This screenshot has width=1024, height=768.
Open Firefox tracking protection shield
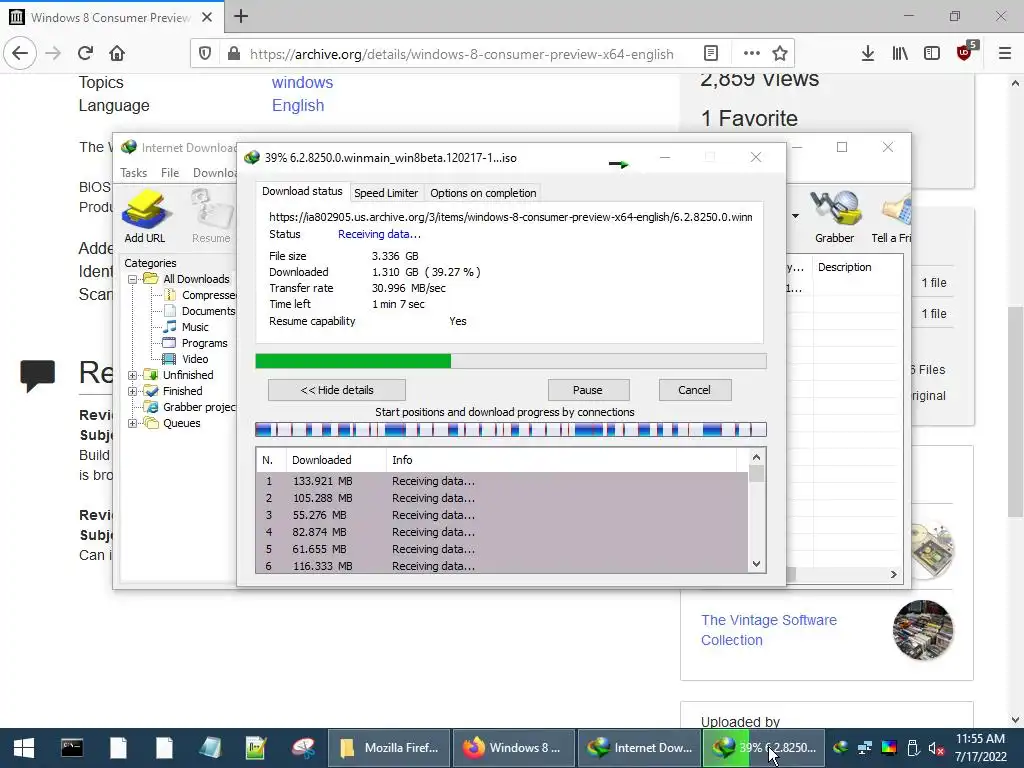tap(205, 54)
